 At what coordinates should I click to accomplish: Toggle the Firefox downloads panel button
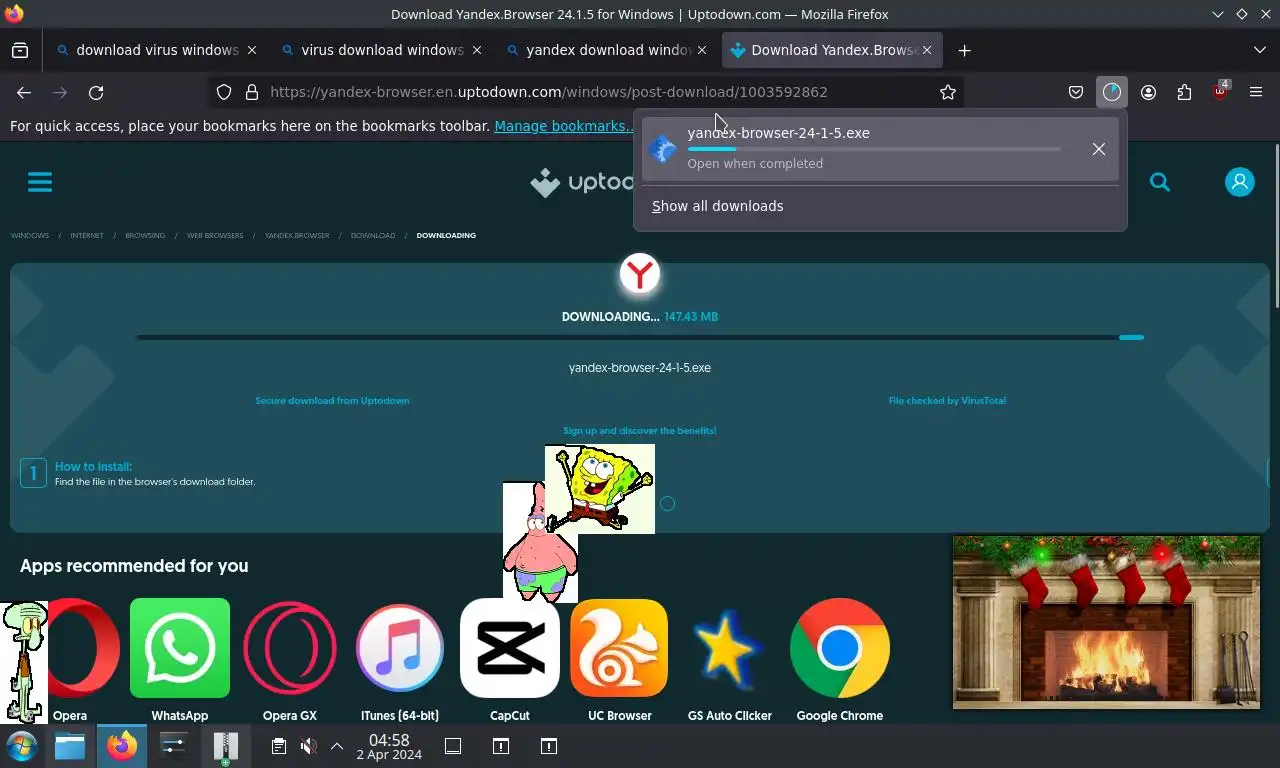pos(1112,92)
